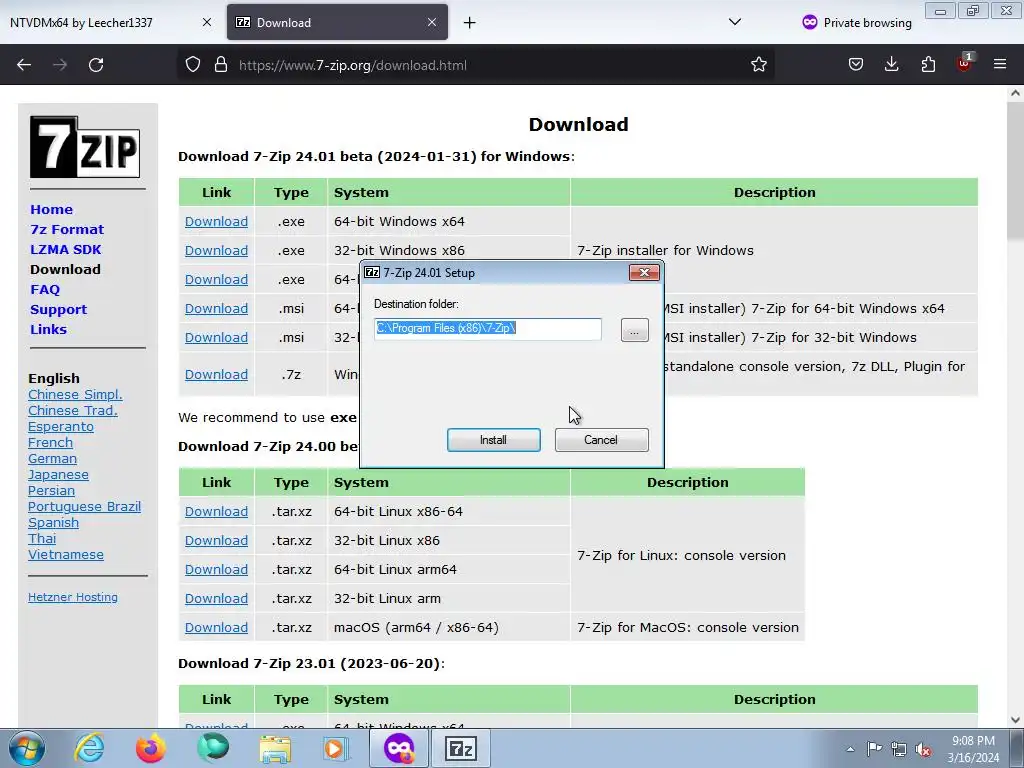Click the Private browsing indicator
The width and height of the screenshot is (1024, 768).
[857, 22]
